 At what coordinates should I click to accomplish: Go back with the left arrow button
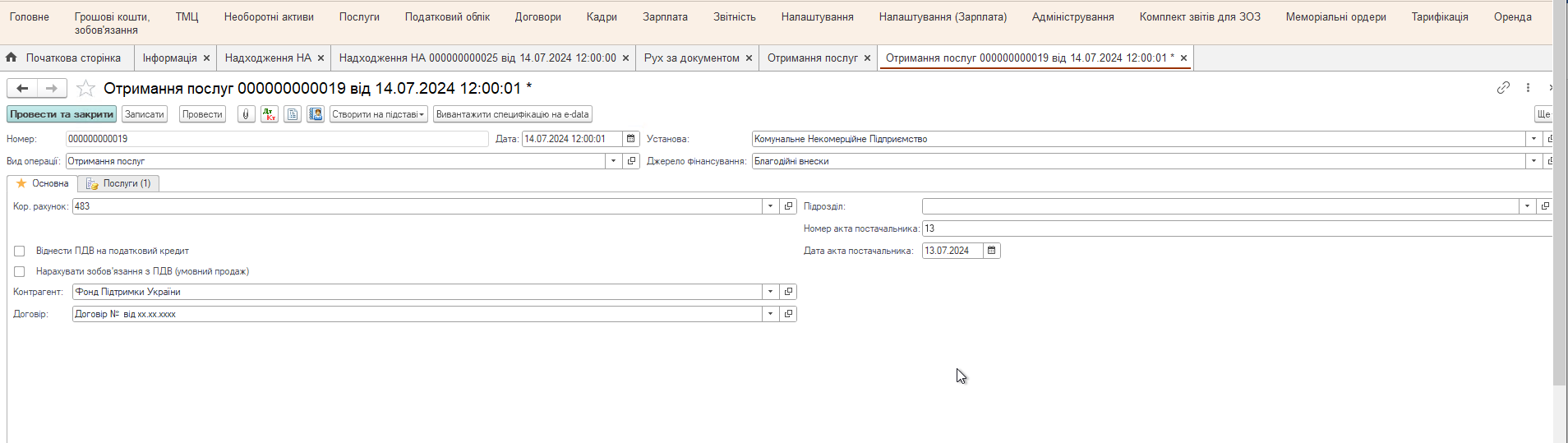pos(22,88)
